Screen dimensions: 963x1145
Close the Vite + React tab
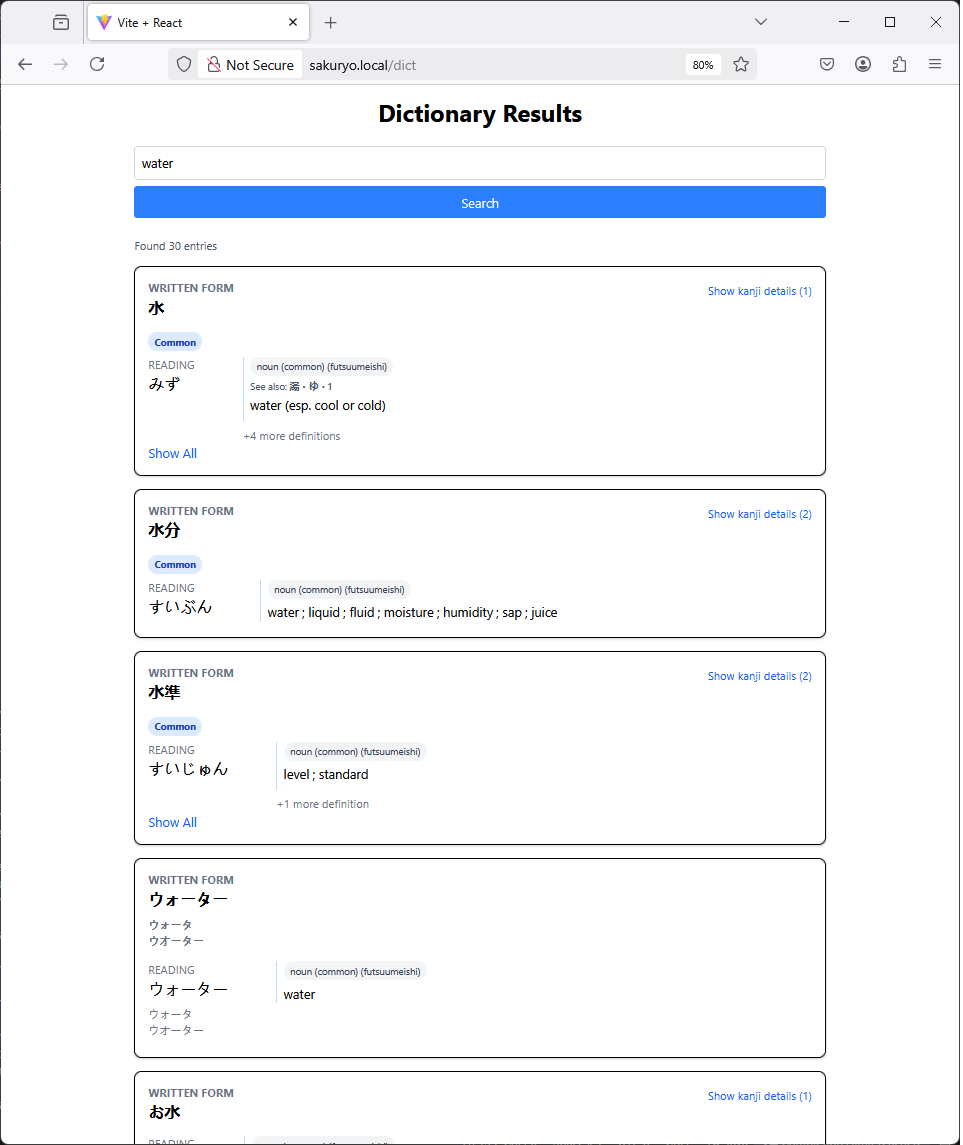[x=293, y=22]
